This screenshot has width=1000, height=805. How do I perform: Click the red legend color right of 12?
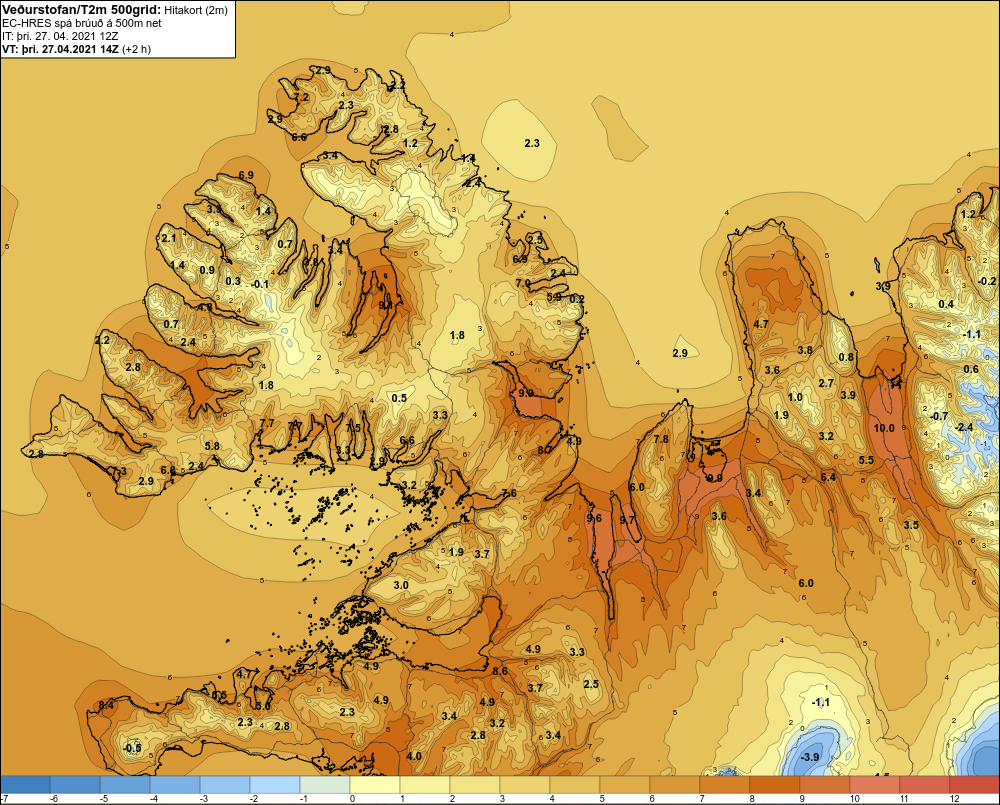pyautogui.click(x=974, y=785)
